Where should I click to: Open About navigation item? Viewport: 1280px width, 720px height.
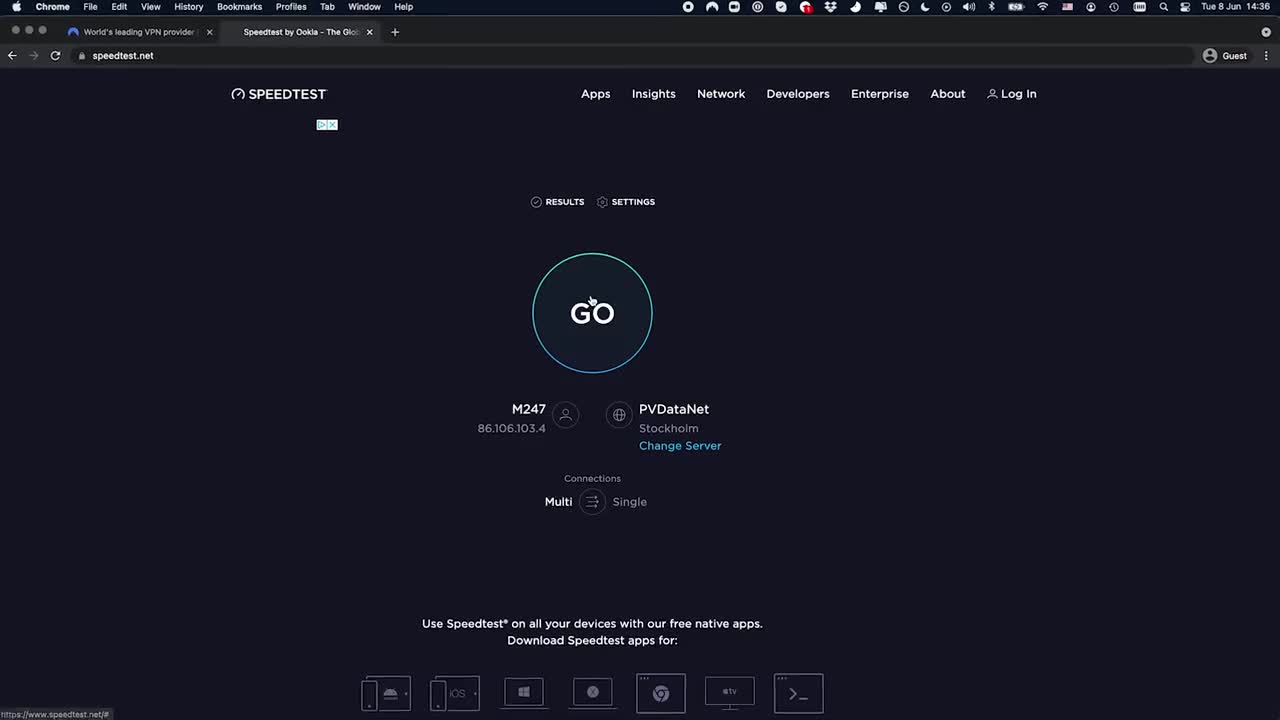coord(948,94)
